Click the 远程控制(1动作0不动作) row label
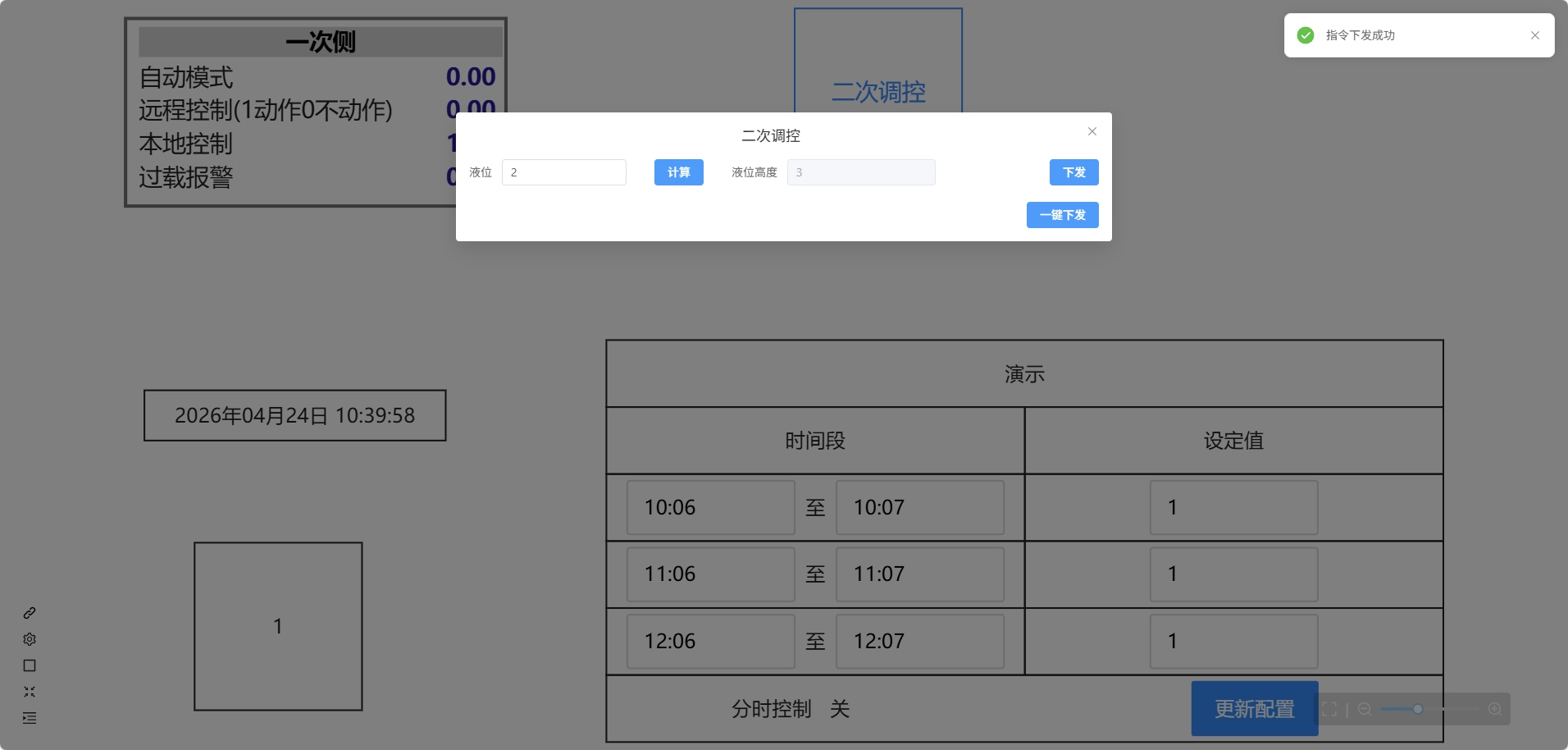Viewport: 1568px width, 750px height. 266,110
